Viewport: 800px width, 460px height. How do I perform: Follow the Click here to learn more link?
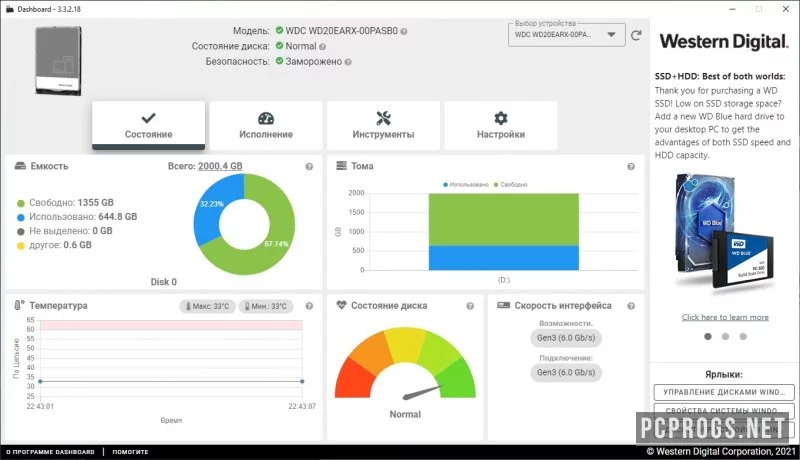pos(725,317)
